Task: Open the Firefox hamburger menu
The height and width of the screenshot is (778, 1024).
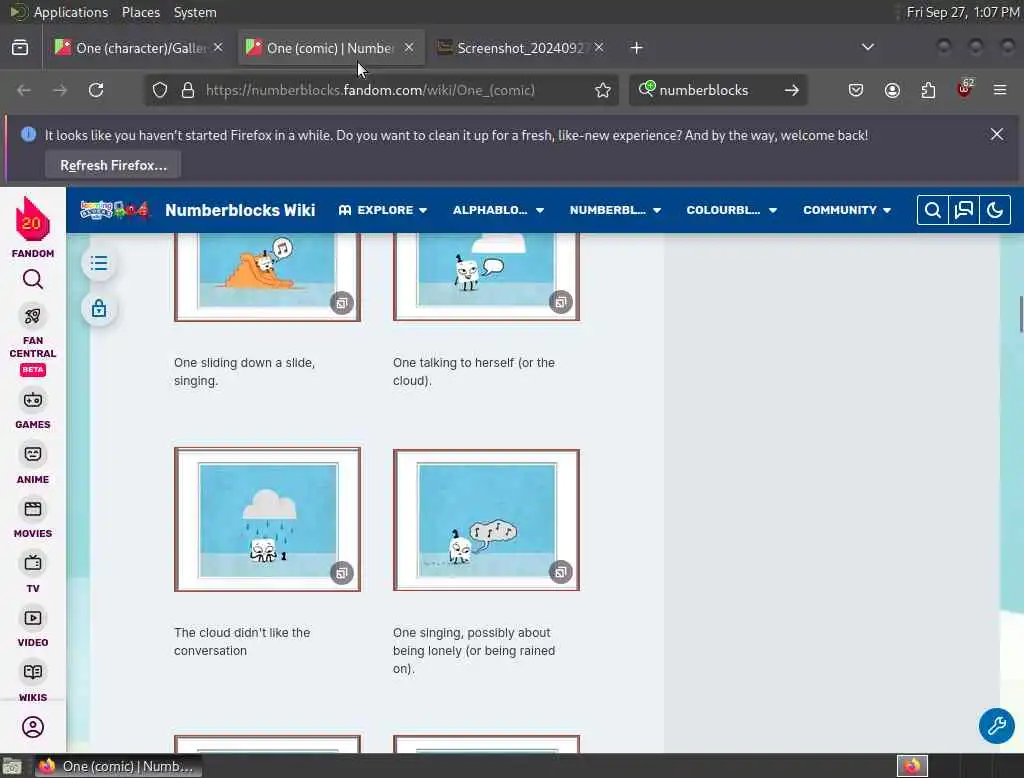Action: 1000,90
